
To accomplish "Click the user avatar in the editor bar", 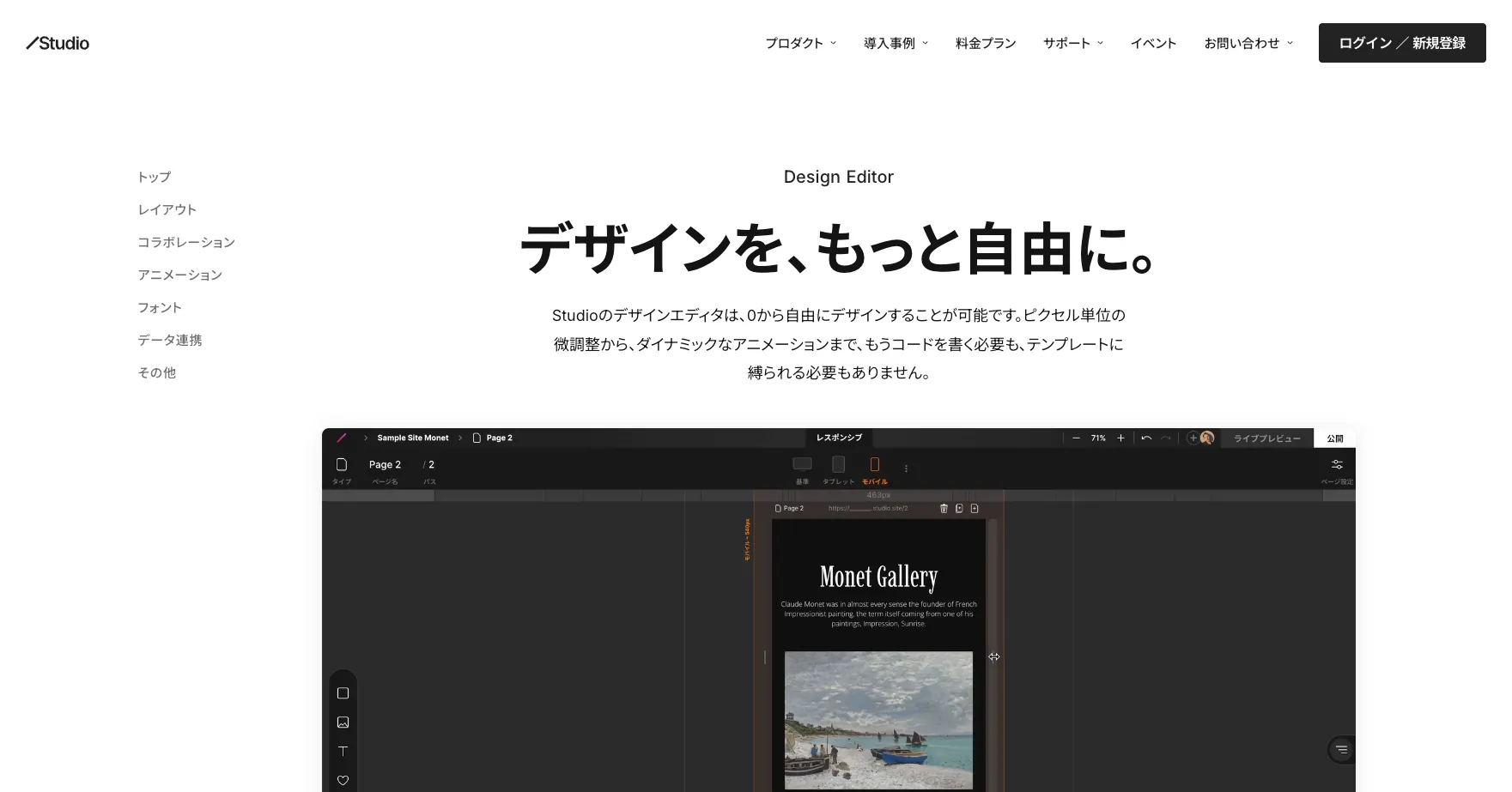I will point(1207,438).
